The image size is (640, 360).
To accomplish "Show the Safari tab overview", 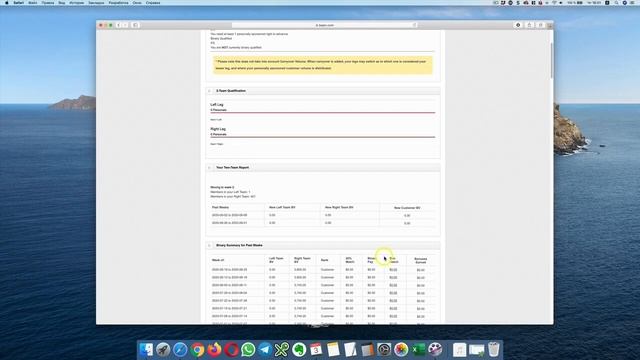I will (541, 25).
